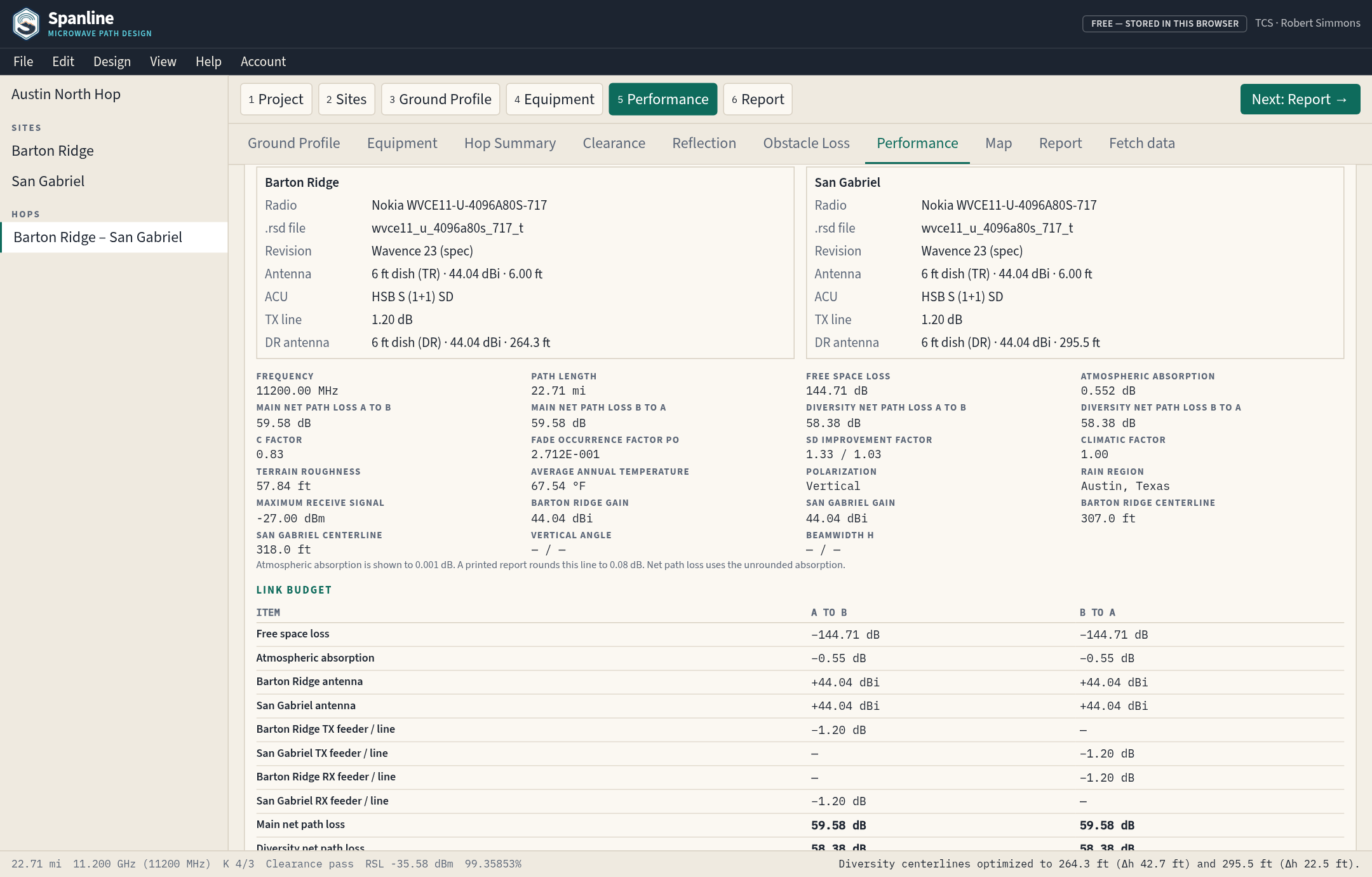Open the File menu

[x=23, y=62]
